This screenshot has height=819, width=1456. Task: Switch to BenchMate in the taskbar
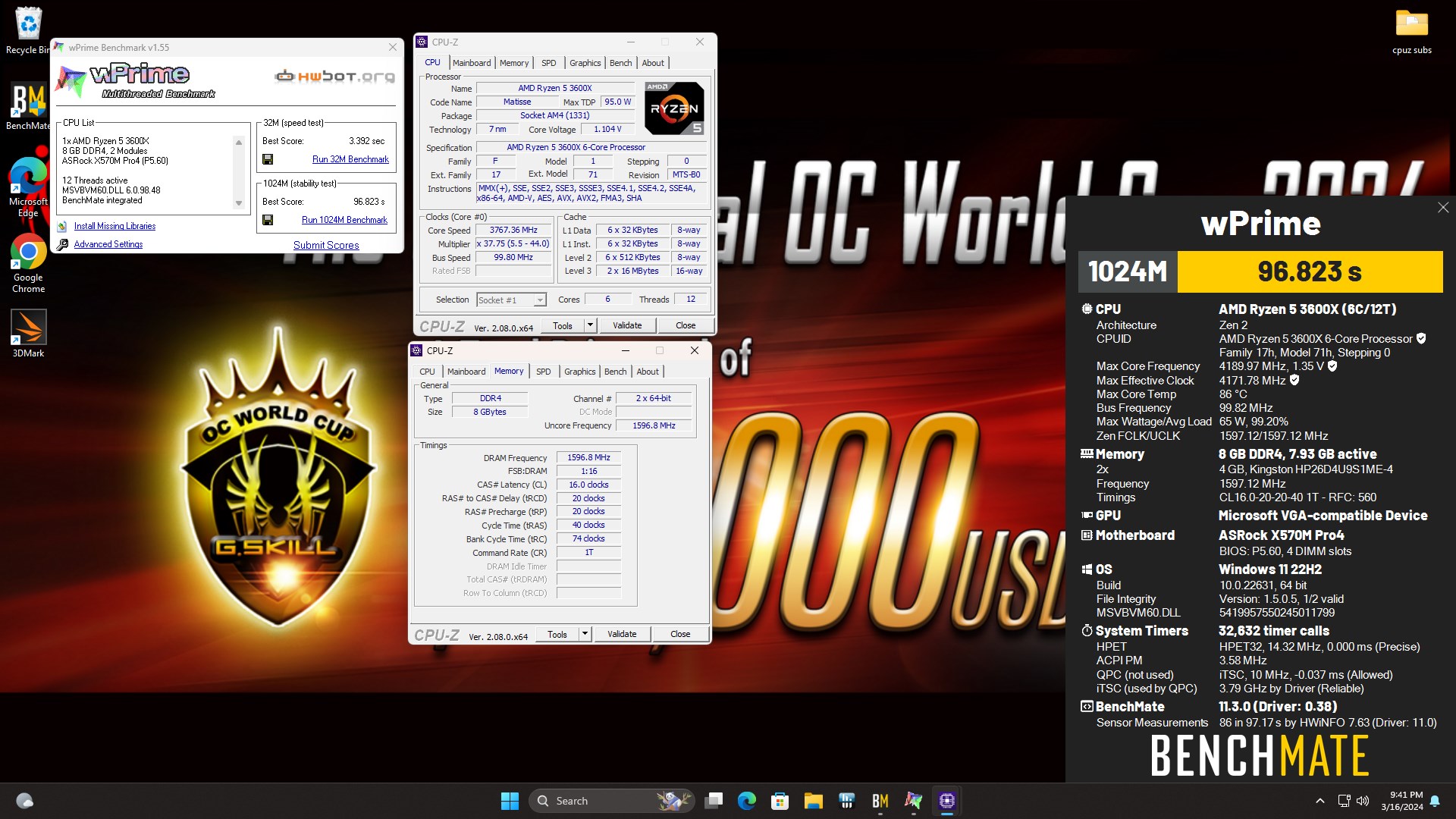point(880,801)
